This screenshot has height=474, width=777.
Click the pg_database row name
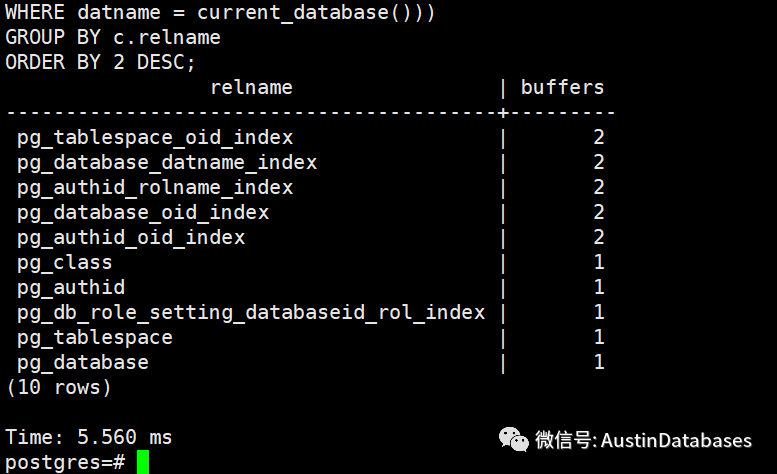83,362
